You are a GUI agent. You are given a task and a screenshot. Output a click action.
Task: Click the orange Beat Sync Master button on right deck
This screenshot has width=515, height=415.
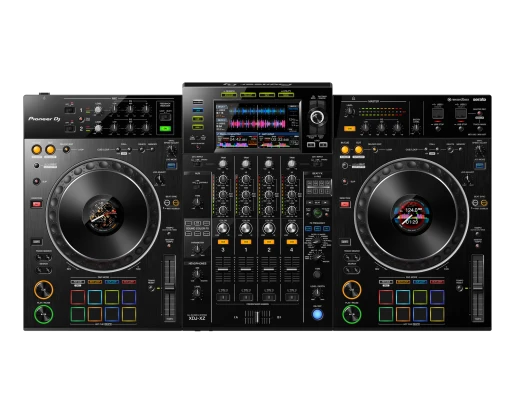point(484,203)
